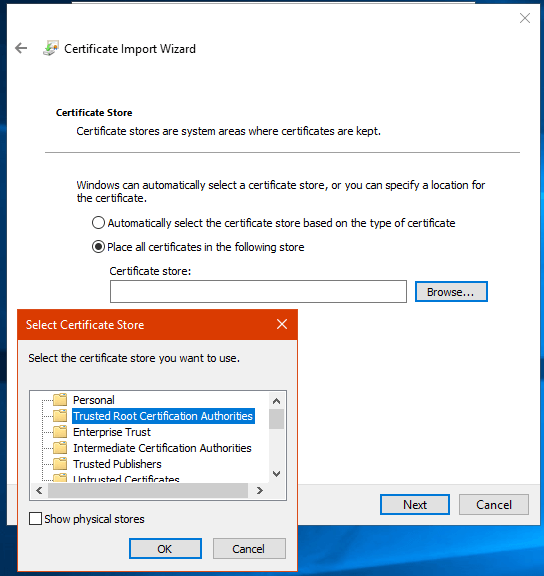544x576 pixels.
Task: Open the Browse... store picker
Action: 451,292
